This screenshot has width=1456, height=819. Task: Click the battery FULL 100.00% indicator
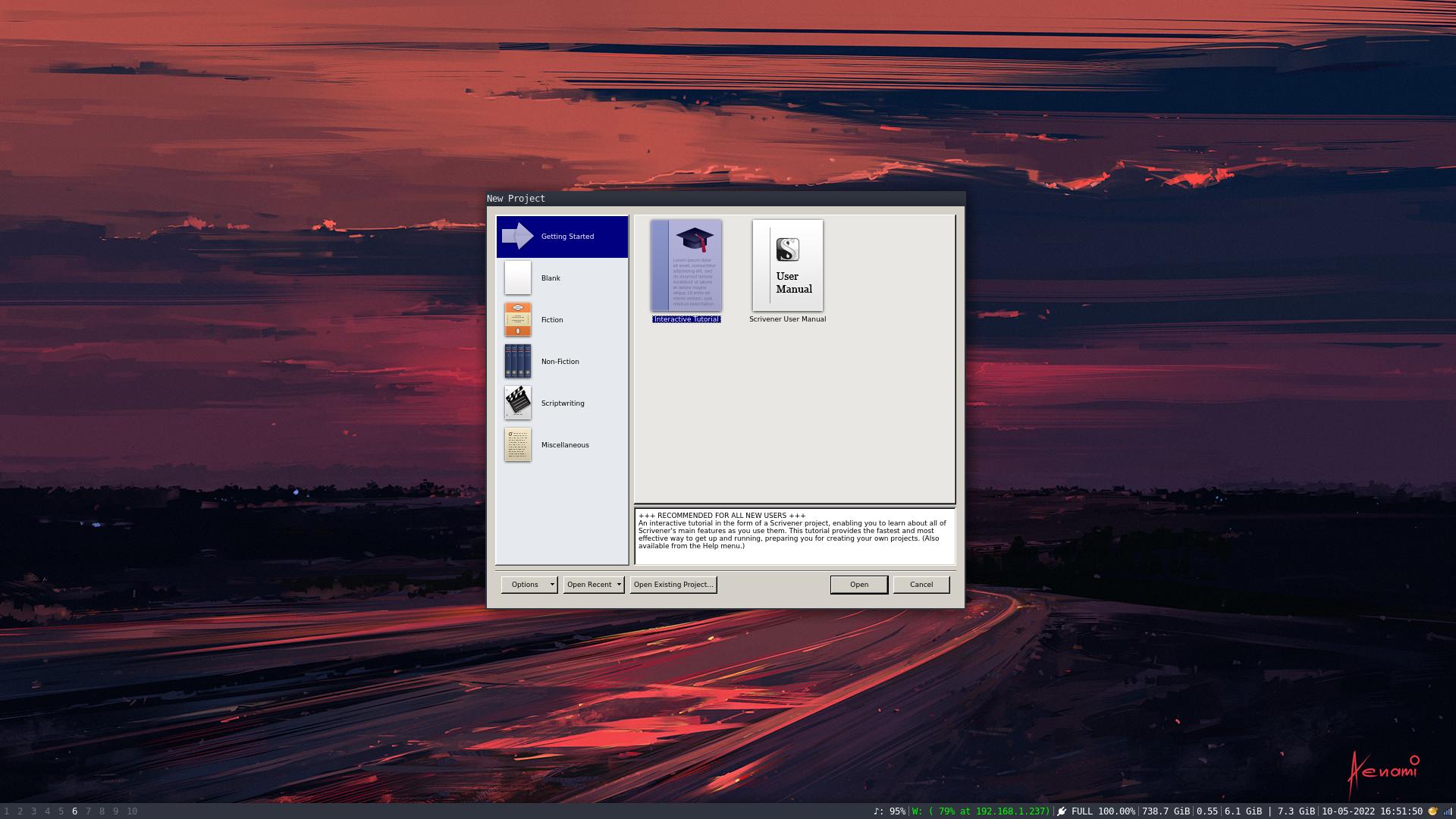[x=1097, y=811]
